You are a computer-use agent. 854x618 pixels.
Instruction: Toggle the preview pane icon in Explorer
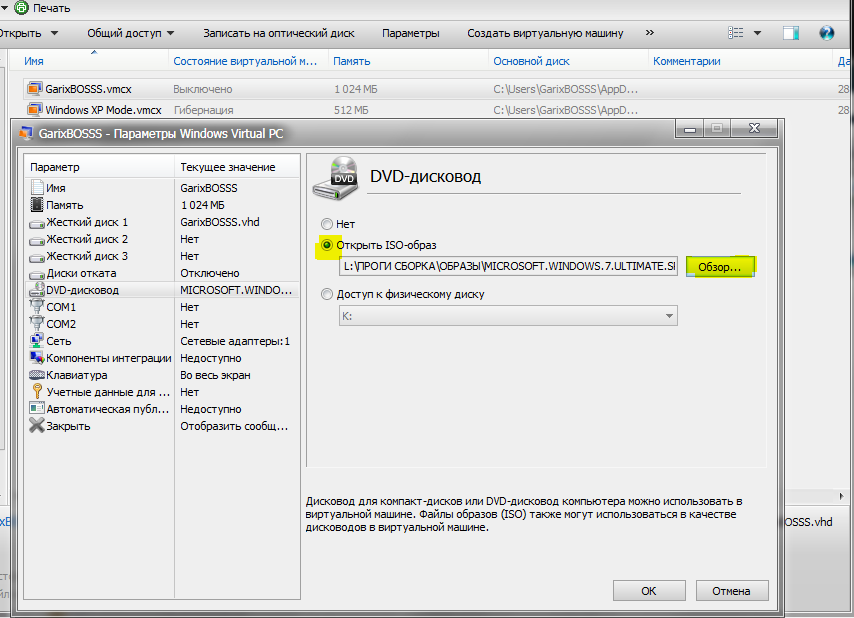[791, 33]
